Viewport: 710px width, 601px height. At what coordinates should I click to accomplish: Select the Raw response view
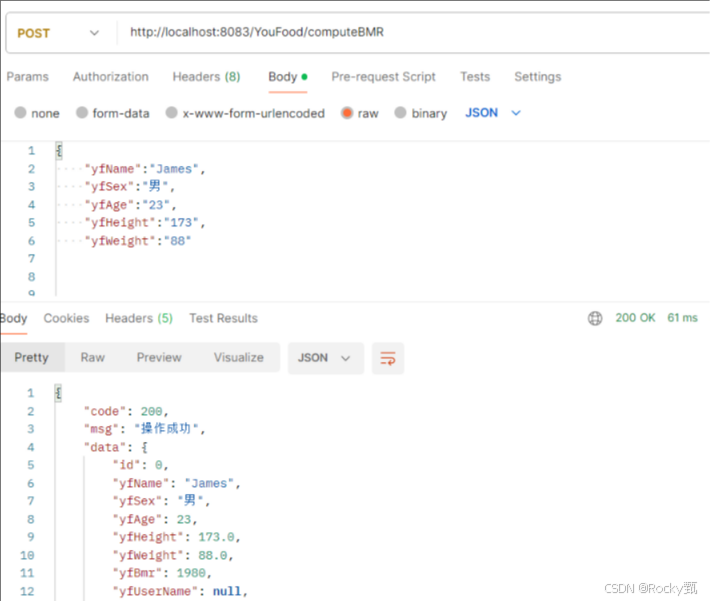tap(92, 357)
